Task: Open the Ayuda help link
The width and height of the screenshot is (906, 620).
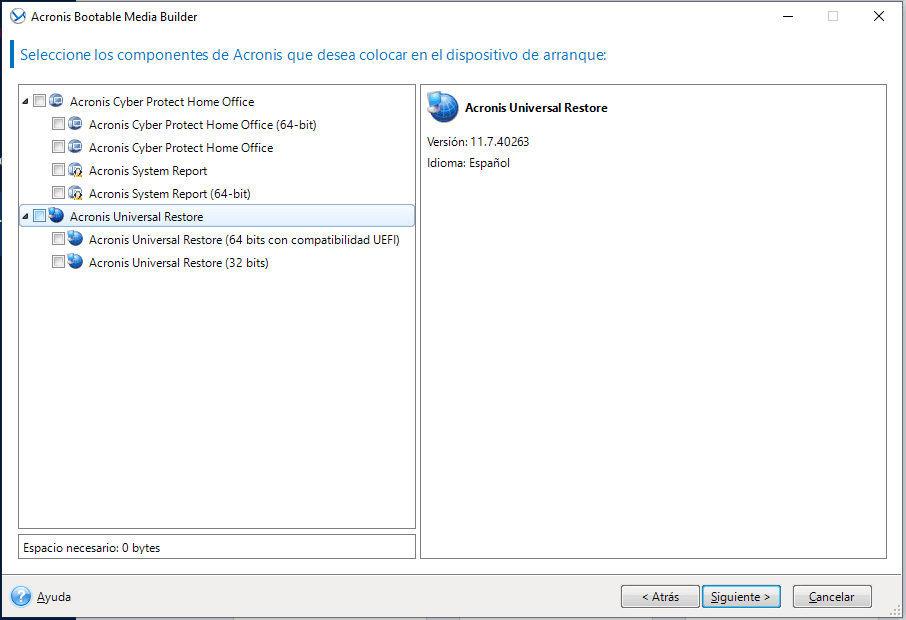Action: point(54,597)
